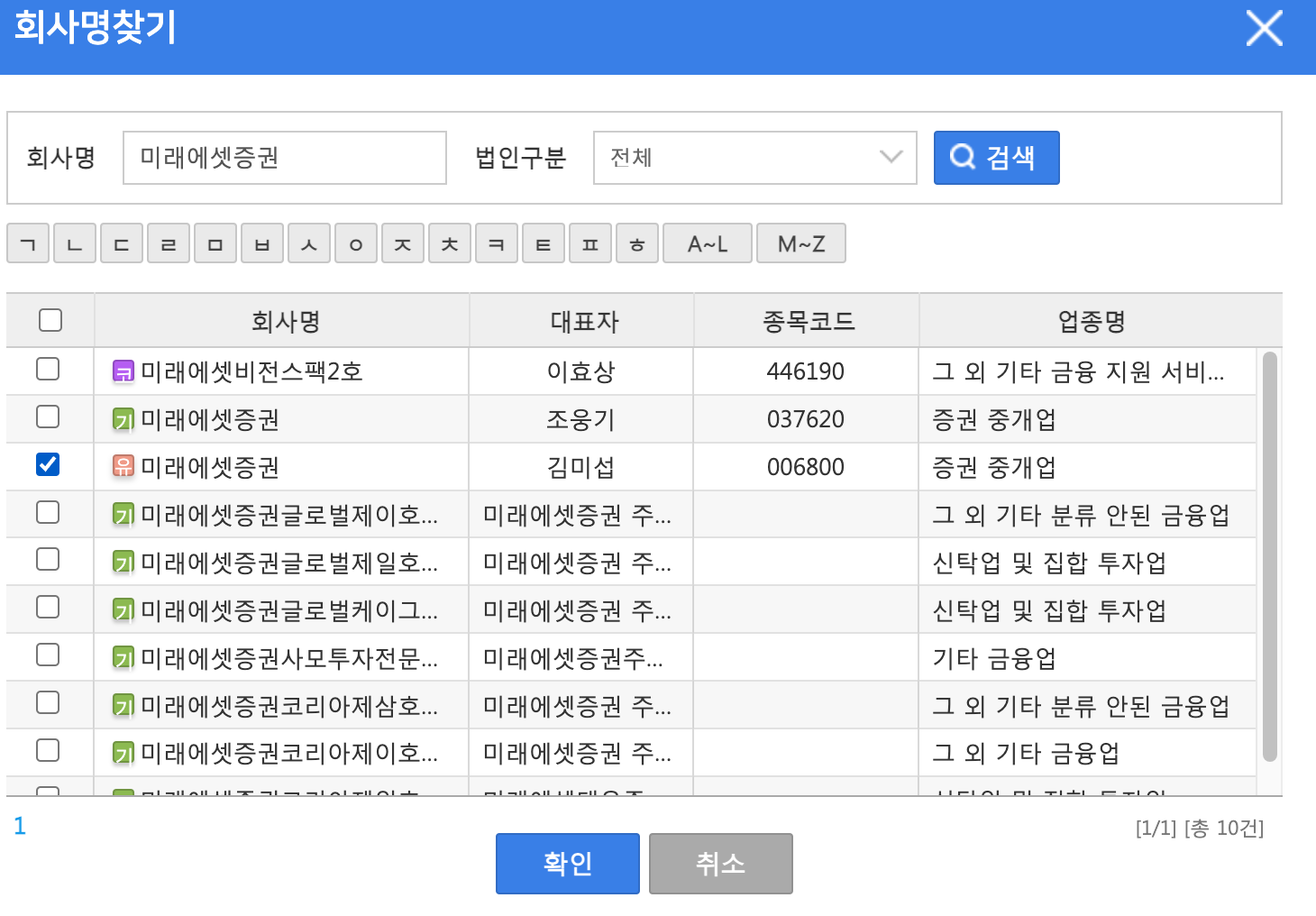
Task: Filter by initial consonant ㅋ
Action: 497,243
